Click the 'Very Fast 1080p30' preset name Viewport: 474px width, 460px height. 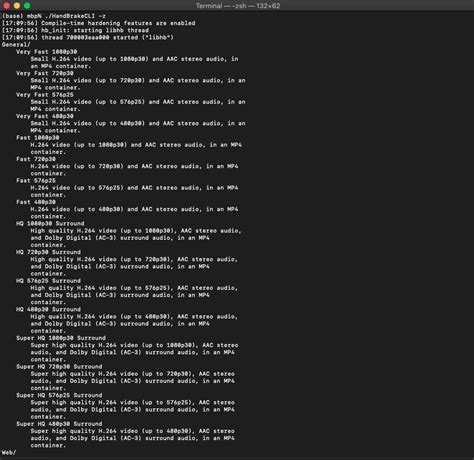(47, 52)
